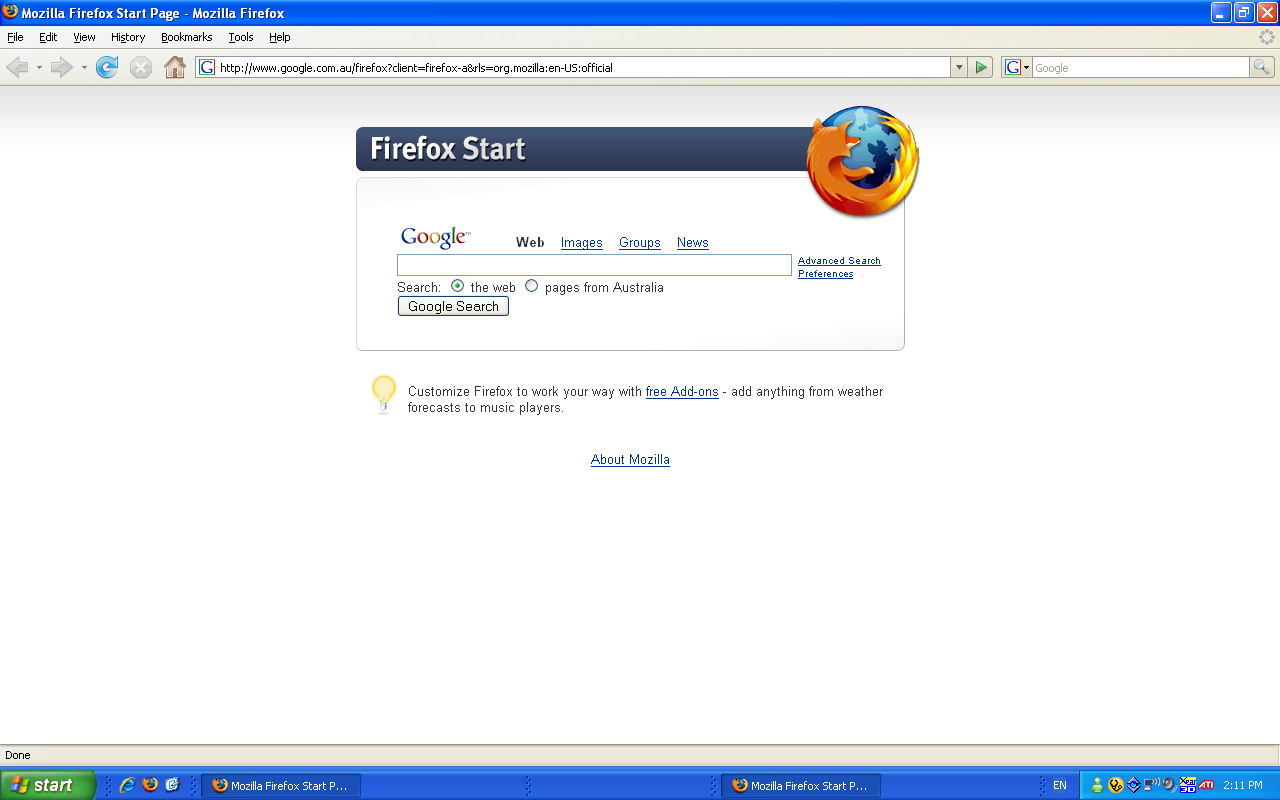
Task: Open the Home page via house icon
Action: [175, 67]
